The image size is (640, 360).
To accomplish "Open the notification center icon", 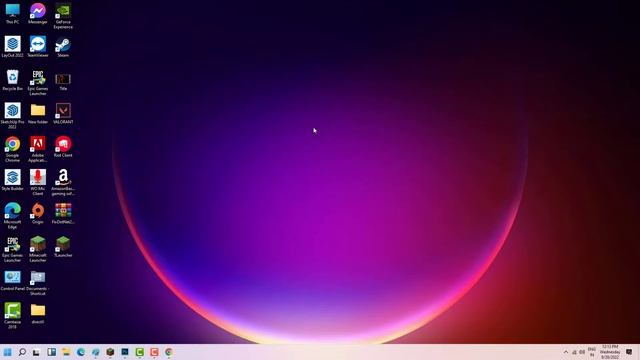I will 629,352.
